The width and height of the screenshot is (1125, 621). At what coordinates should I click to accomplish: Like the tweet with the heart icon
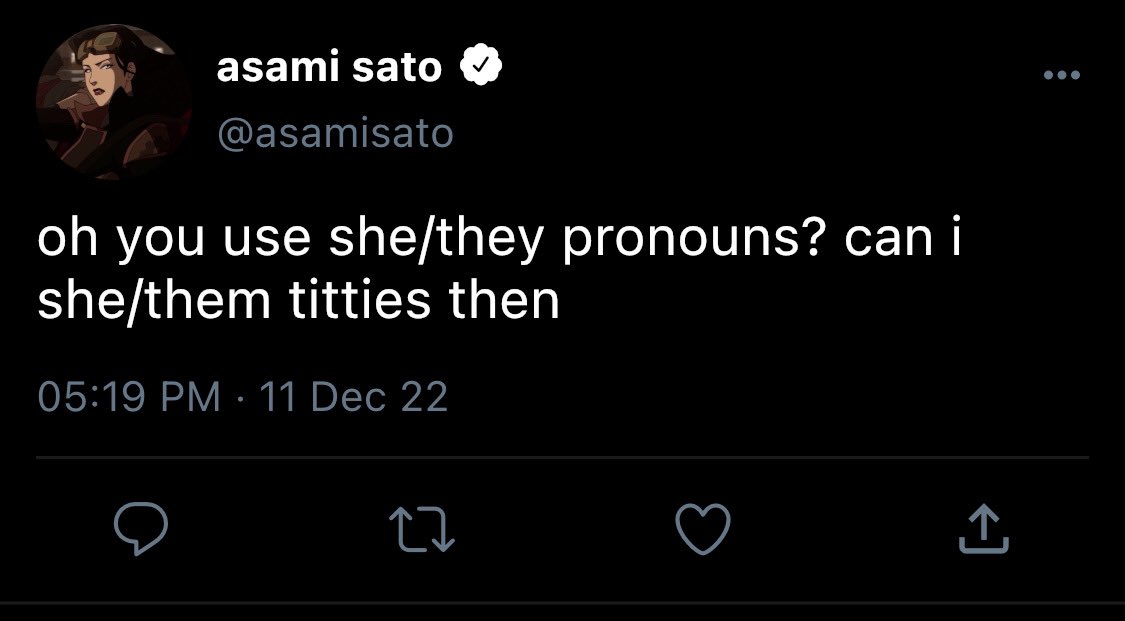click(703, 529)
